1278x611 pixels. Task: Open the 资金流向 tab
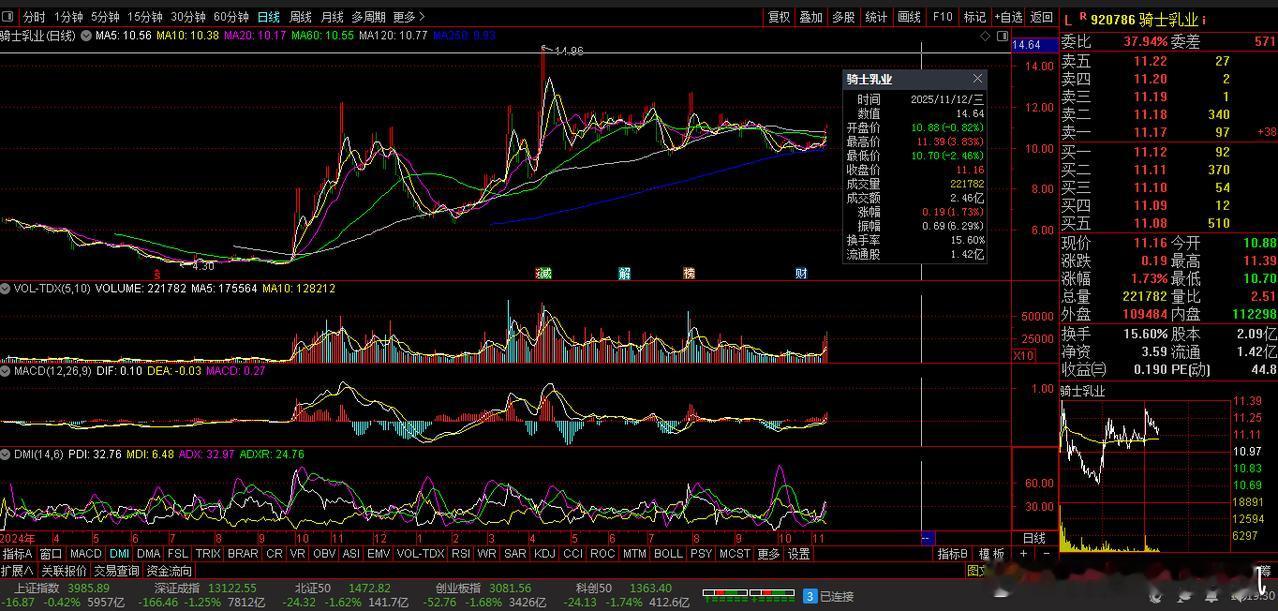pyautogui.click(x=169, y=571)
